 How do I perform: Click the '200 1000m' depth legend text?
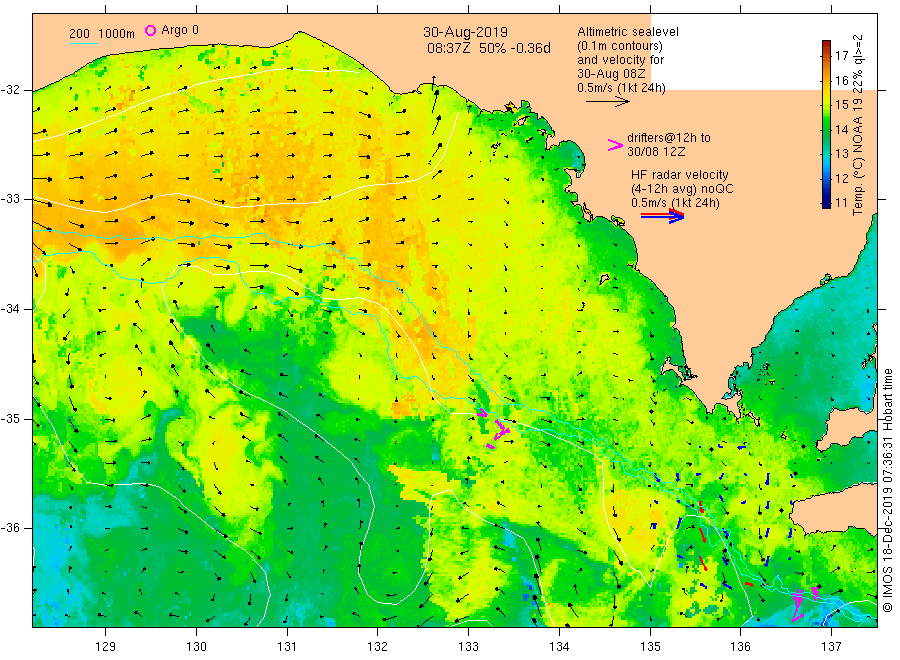click(x=102, y=34)
